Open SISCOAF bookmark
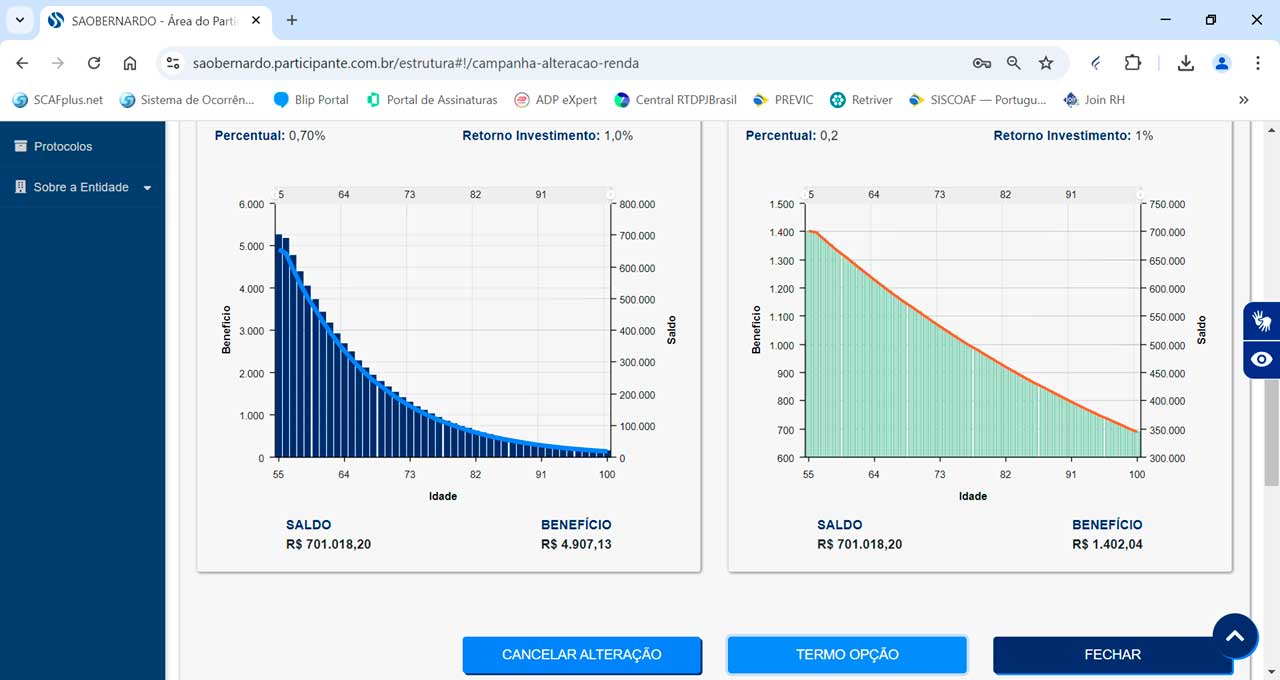This screenshot has width=1280, height=680. click(x=978, y=100)
